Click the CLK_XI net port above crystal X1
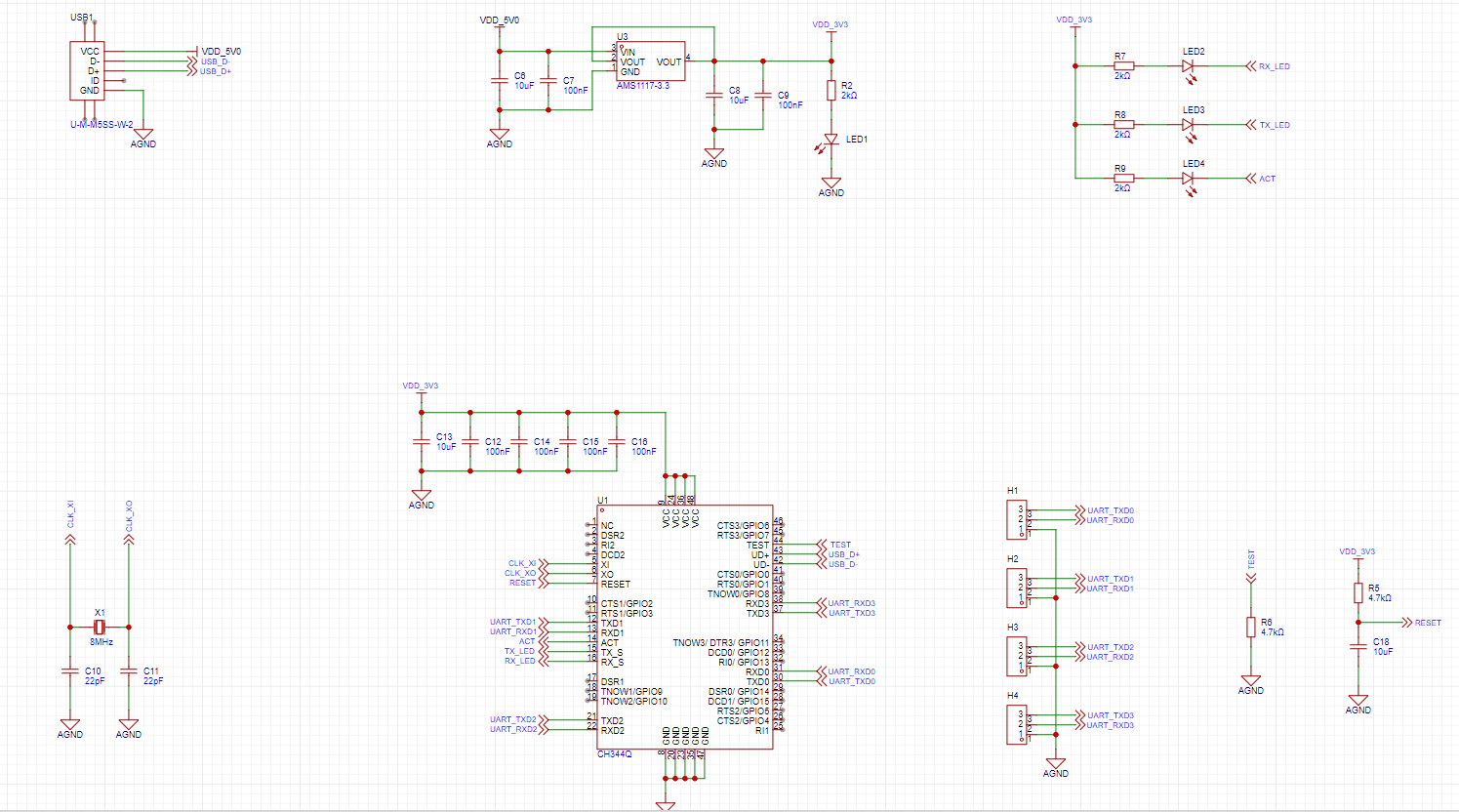The image size is (1459, 812). [x=70, y=522]
